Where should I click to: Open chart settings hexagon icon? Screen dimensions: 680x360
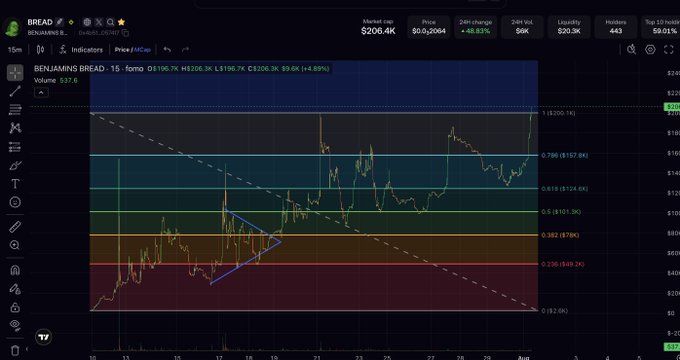pyautogui.click(x=650, y=50)
